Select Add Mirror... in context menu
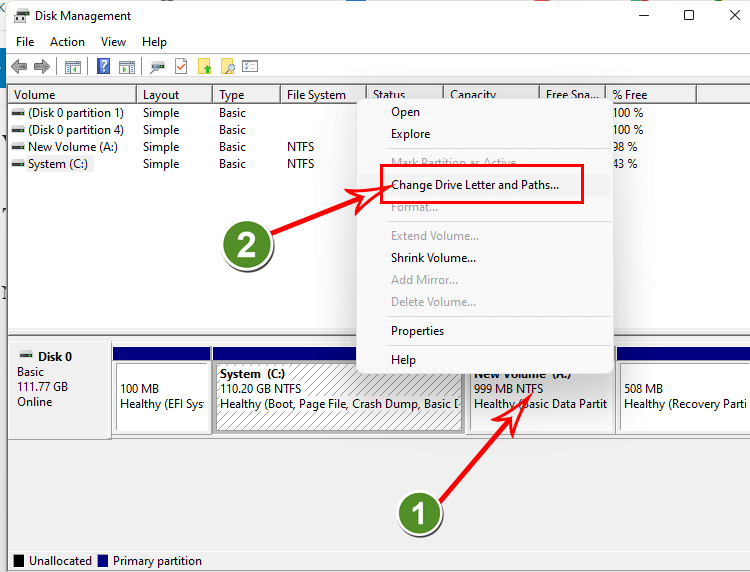This screenshot has width=750, height=572. [x=485, y=280]
